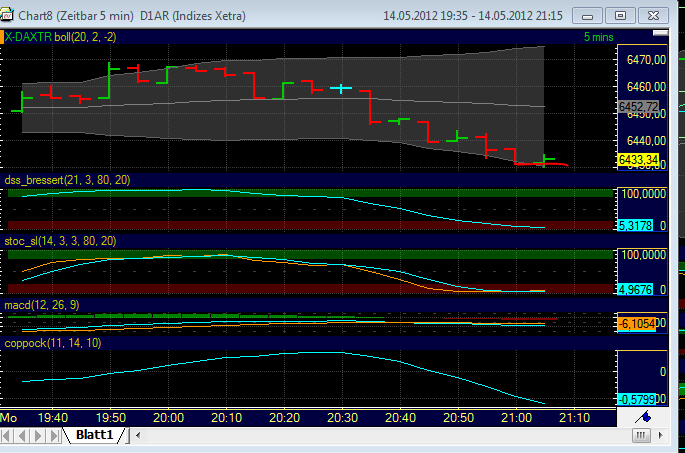This screenshot has width=685, height=453.
Task: Click the 20:30 time axis label
Action: 342,418
